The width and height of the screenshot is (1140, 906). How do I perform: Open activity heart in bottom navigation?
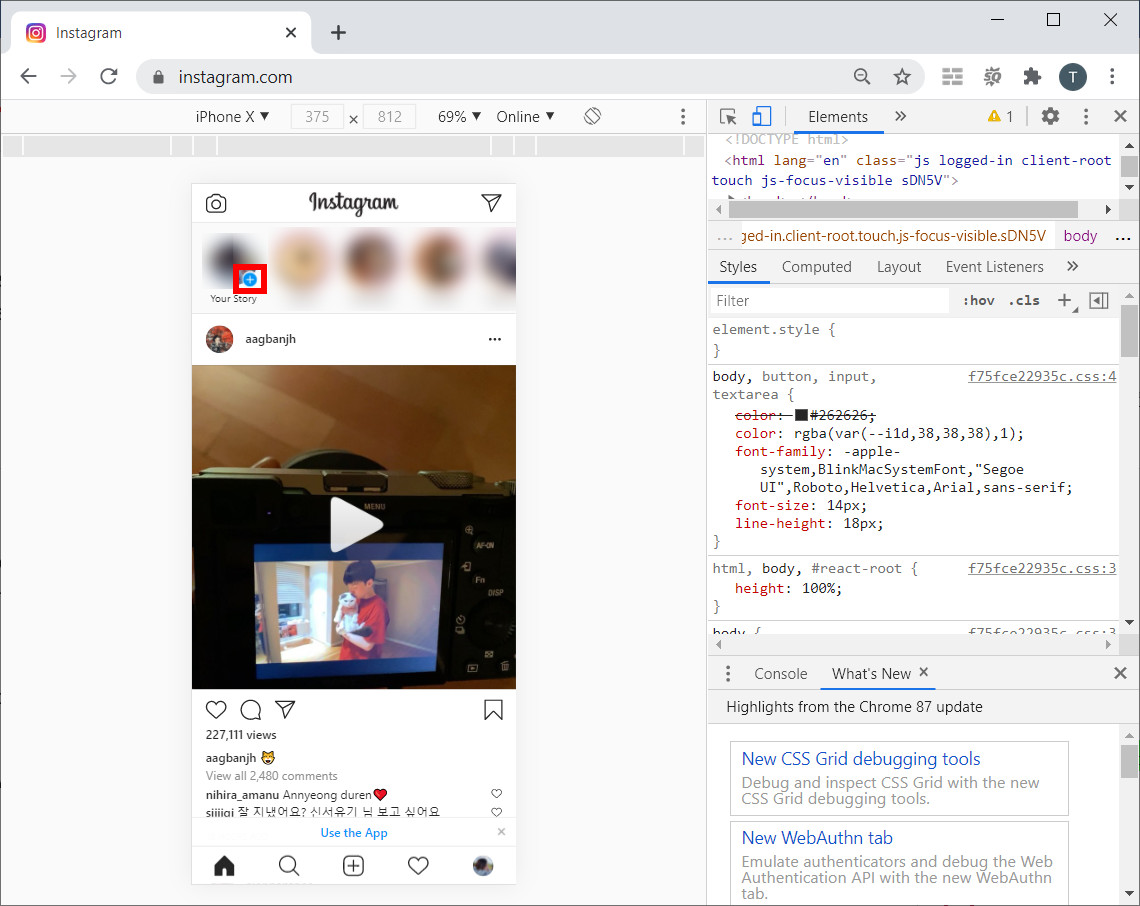418,865
